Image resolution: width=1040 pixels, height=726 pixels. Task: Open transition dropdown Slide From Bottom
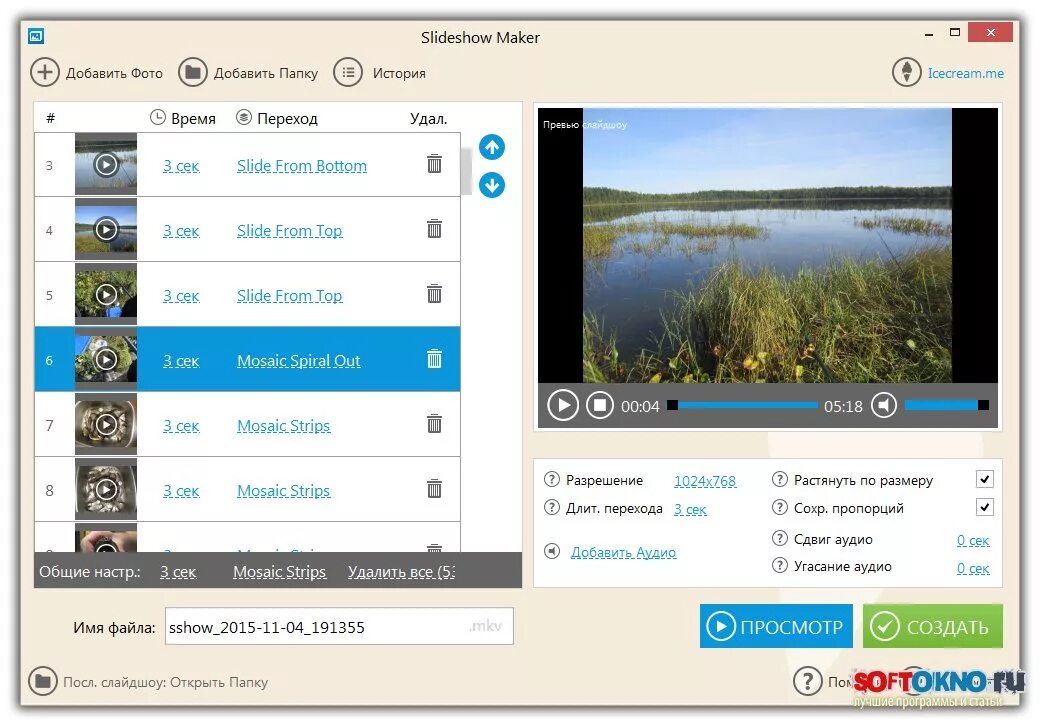tap(302, 166)
